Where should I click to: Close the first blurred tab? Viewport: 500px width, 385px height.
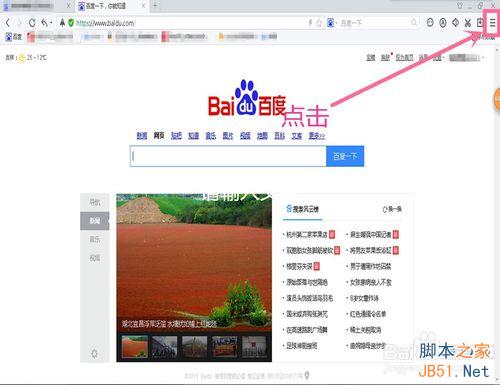(x=68, y=6)
